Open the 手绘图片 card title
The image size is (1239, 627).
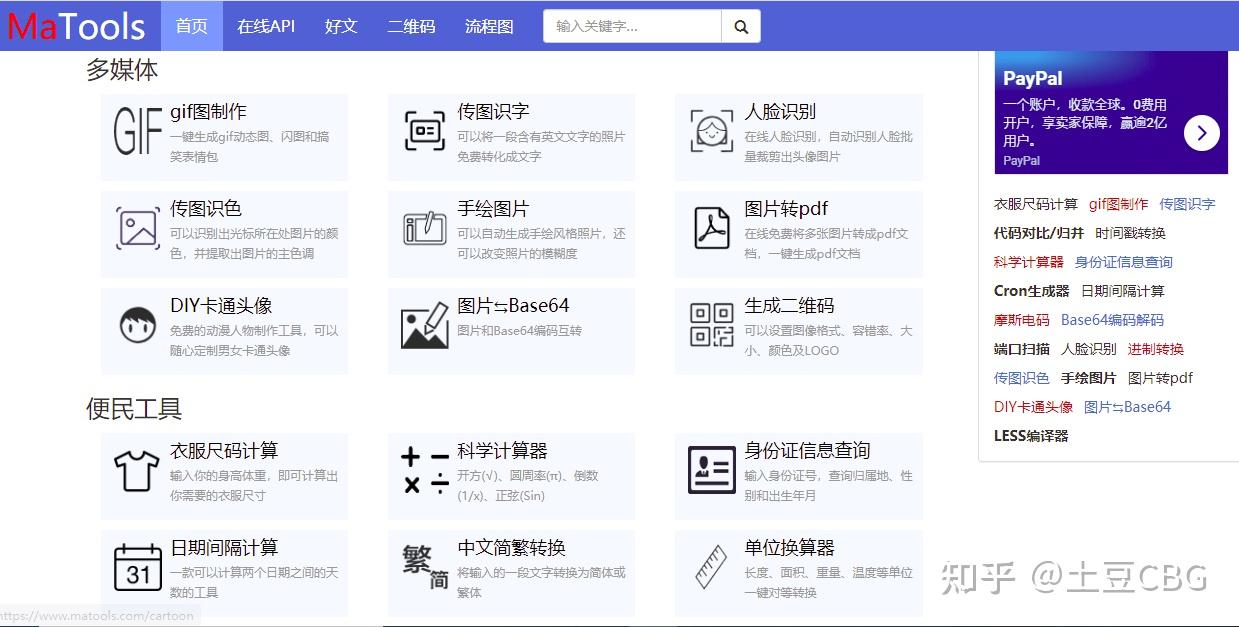pos(494,209)
